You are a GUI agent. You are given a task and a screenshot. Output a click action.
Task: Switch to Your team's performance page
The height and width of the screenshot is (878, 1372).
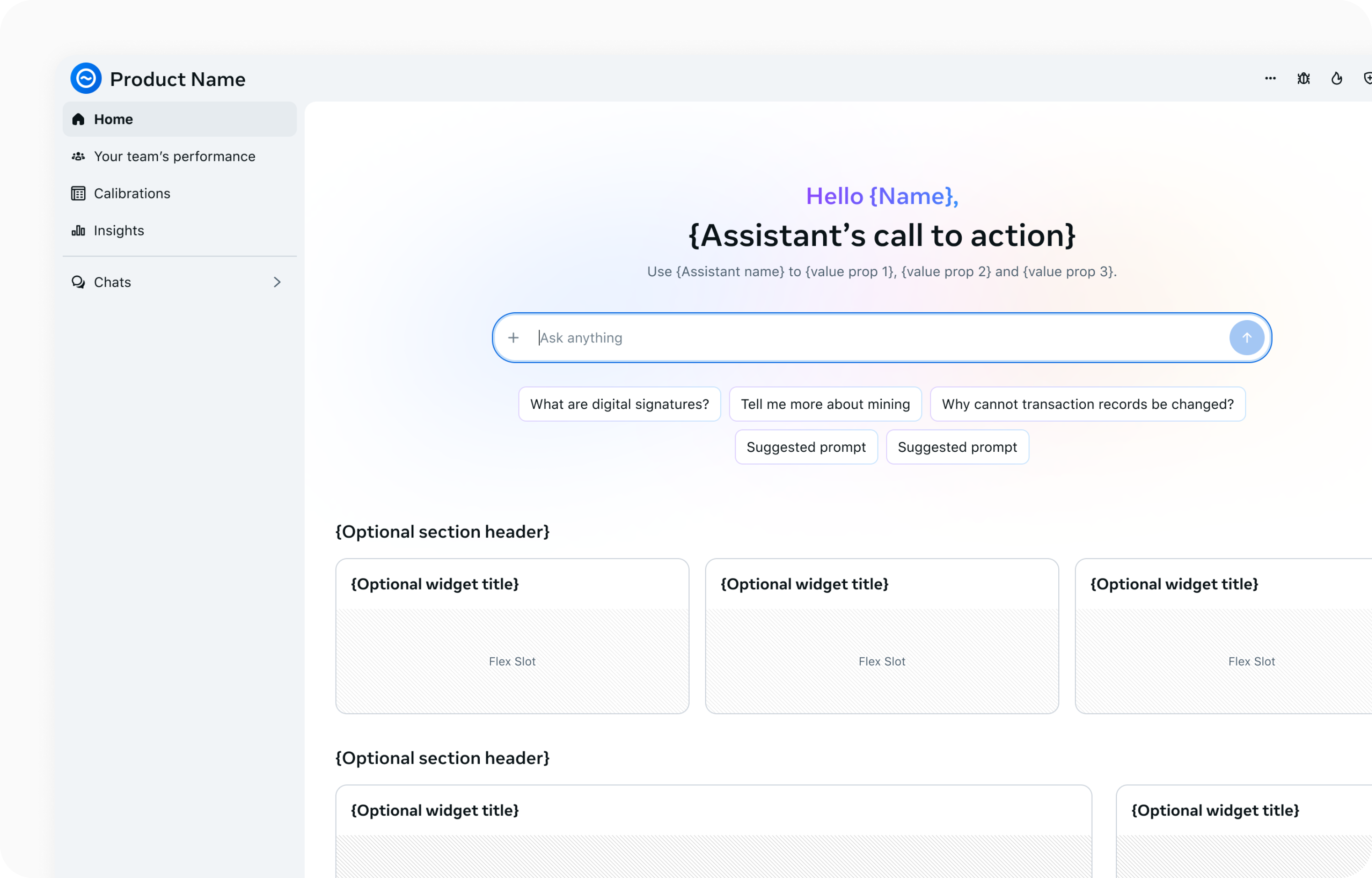click(174, 156)
